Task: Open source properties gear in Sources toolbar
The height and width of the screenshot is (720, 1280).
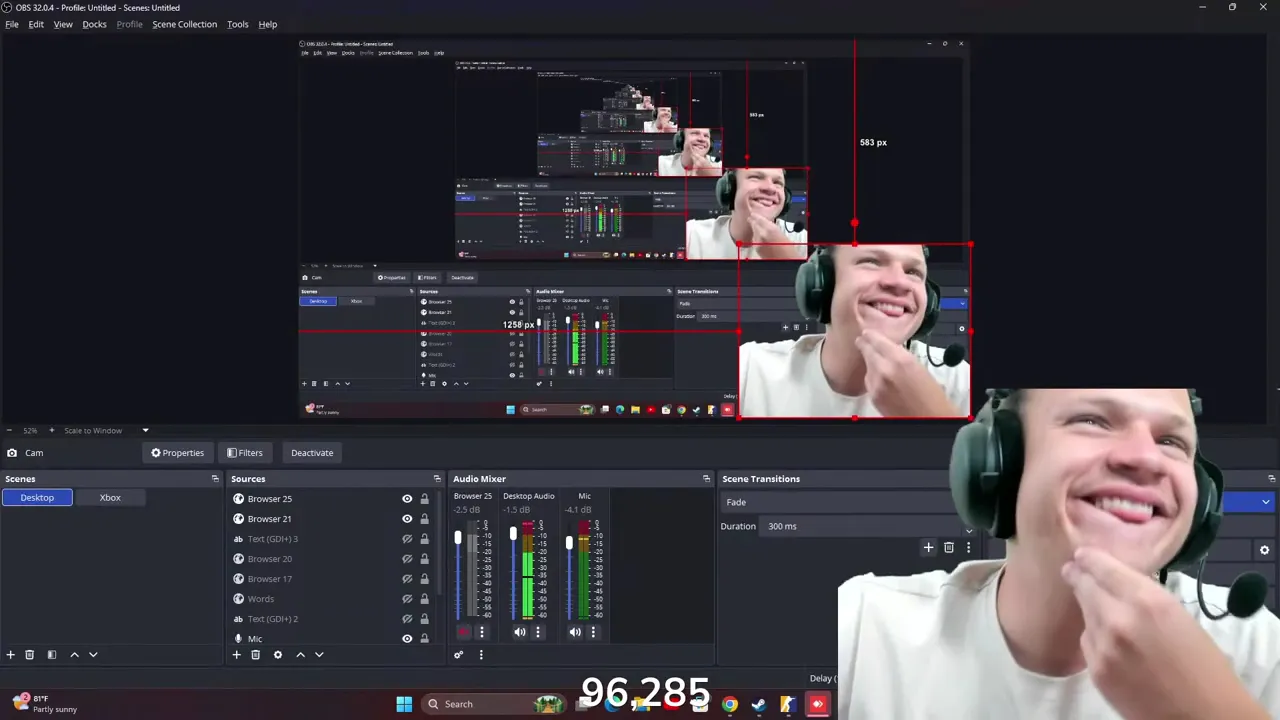Action: pyautogui.click(x=278, y=655)
